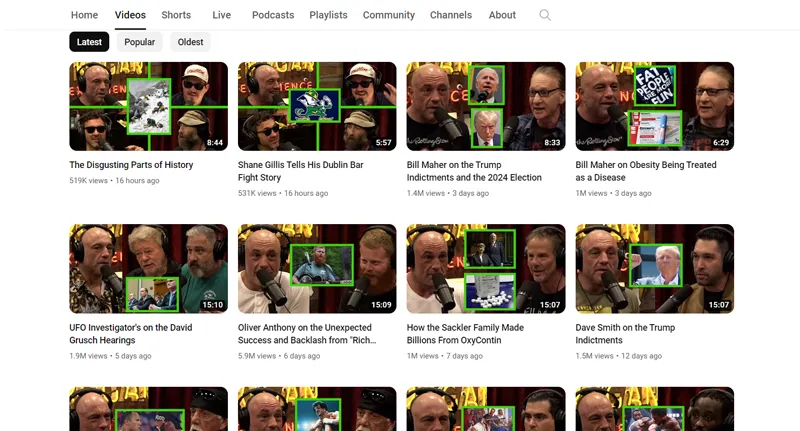The image size is (800, 431).
Task: Play the Shane Gillis Dublin Bar thumbnail
Action: (317, 106)
